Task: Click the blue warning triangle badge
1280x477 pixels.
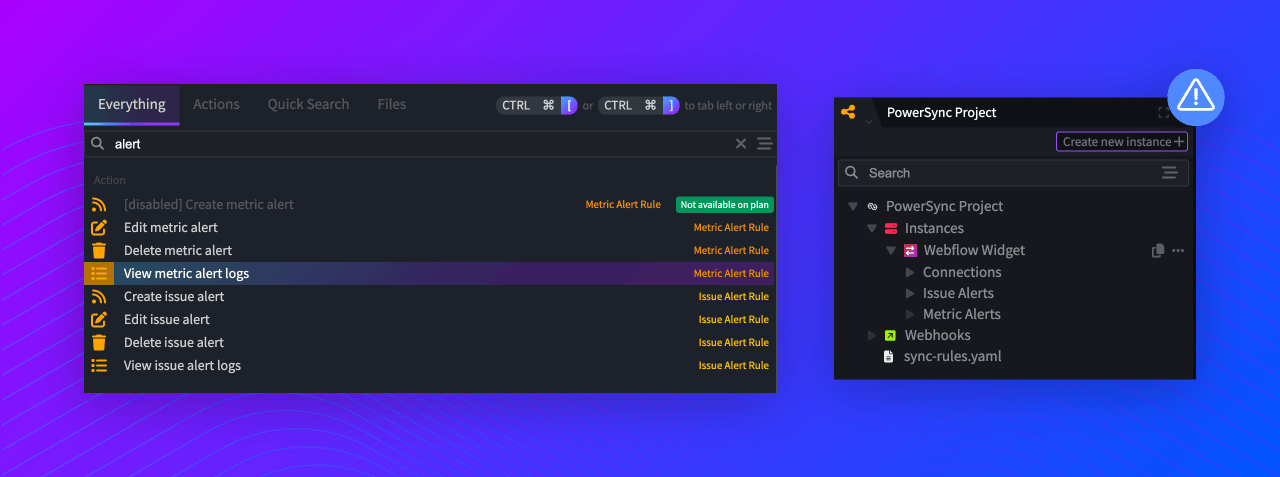Action: click(x=1195, y=97)
